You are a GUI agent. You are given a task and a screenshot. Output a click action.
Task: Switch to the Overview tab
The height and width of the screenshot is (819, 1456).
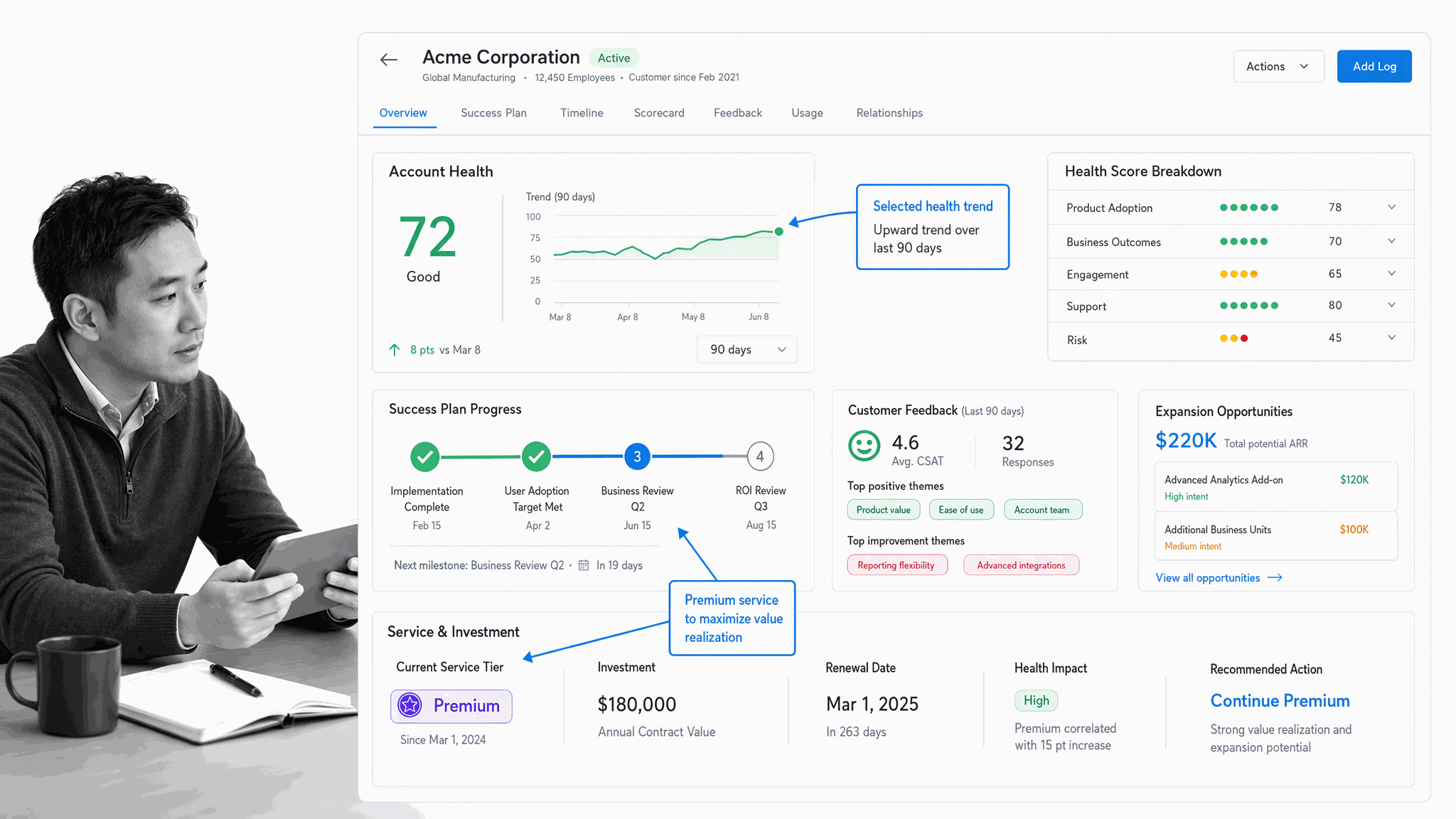(403, 113)
